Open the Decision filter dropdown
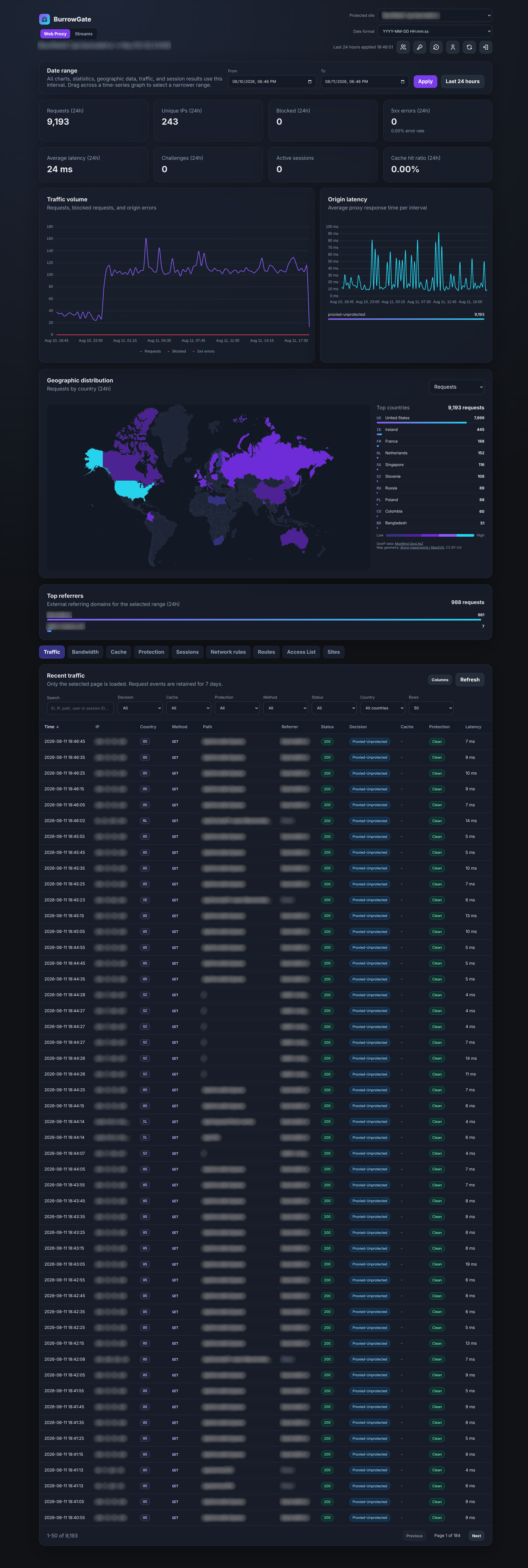 [x=140, y=708]
